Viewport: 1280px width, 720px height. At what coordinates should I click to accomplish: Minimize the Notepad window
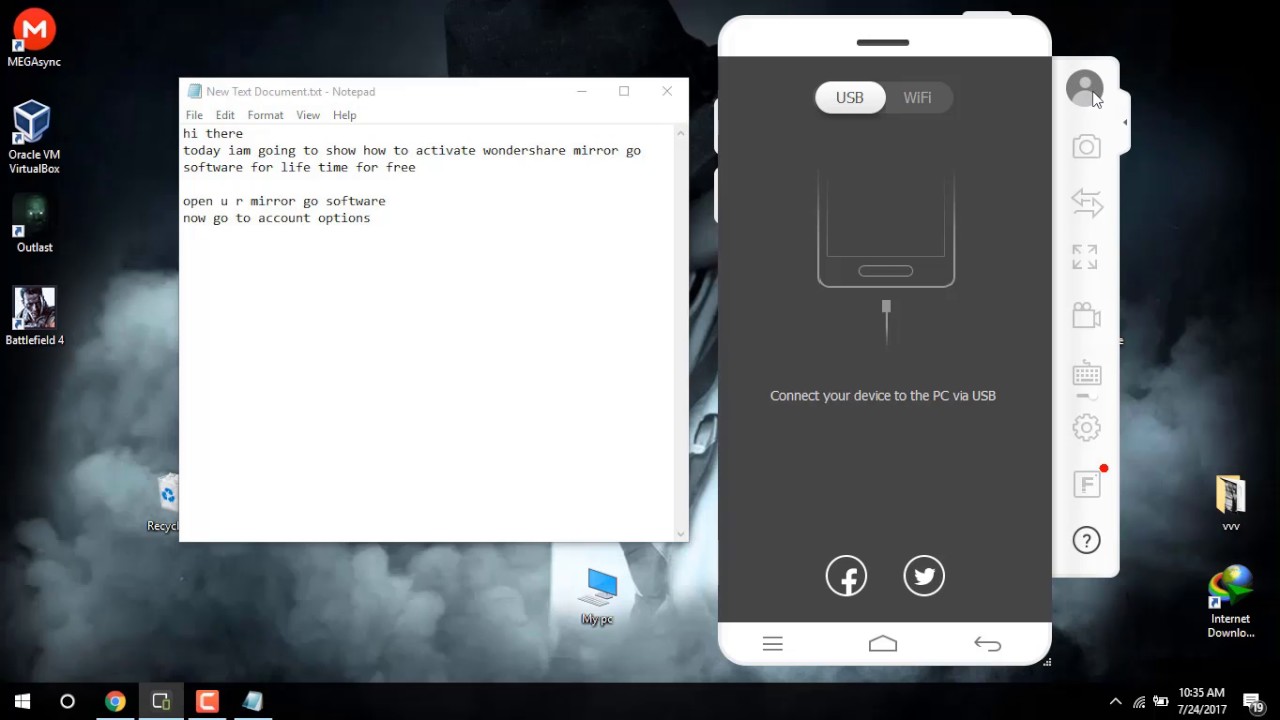[581, 91]
